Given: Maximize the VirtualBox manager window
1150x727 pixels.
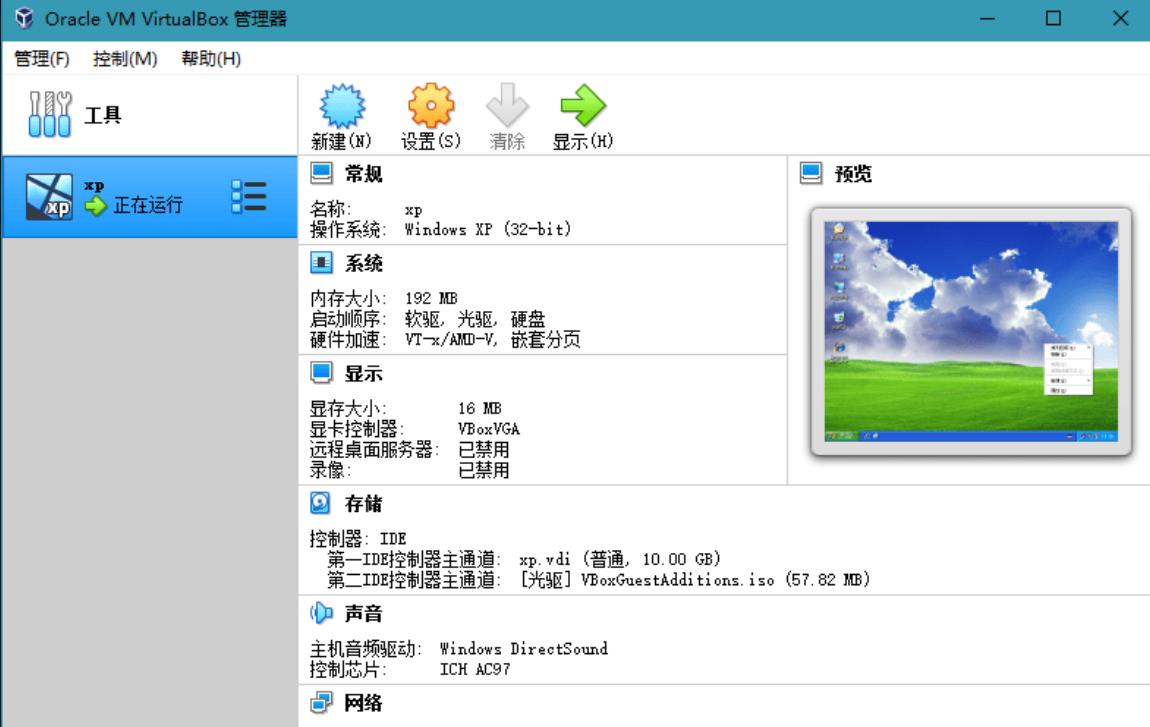Looking at the screenshot, I should [x=1053, y=19].
